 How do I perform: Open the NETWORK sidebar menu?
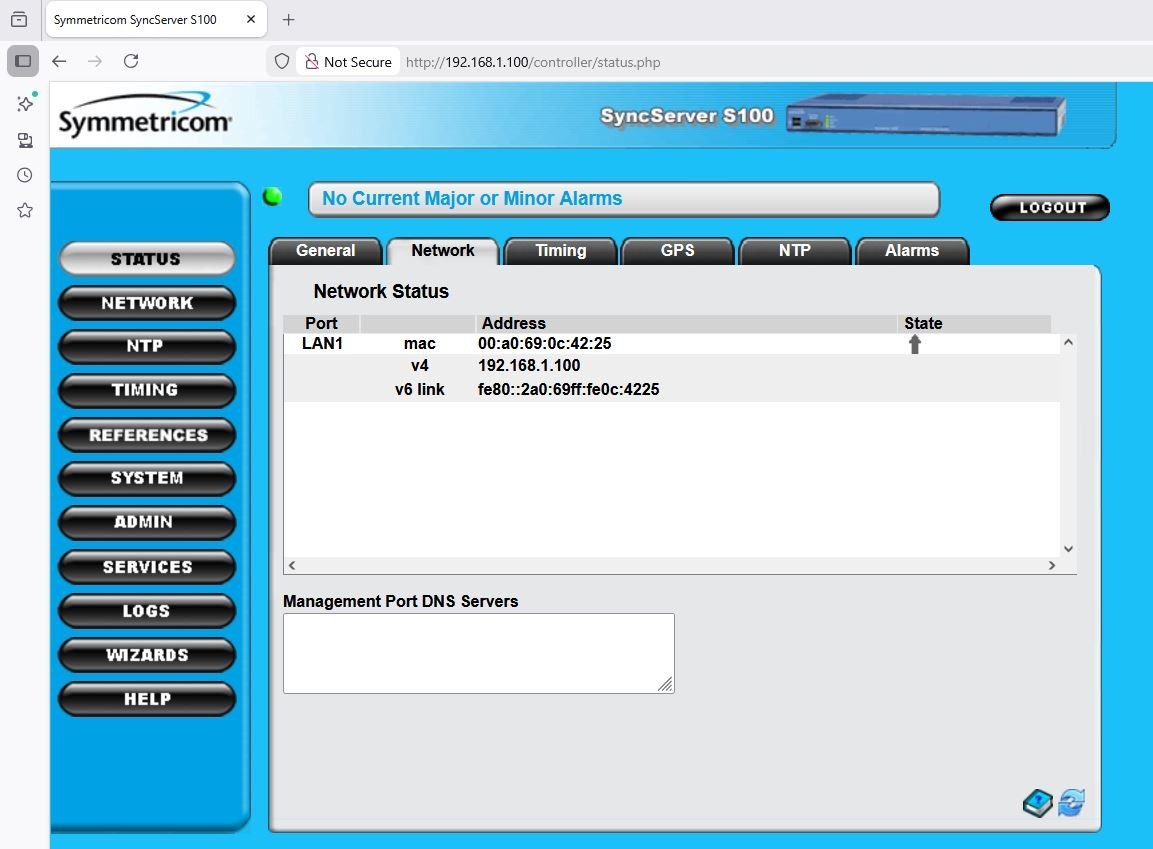(146, 303)
